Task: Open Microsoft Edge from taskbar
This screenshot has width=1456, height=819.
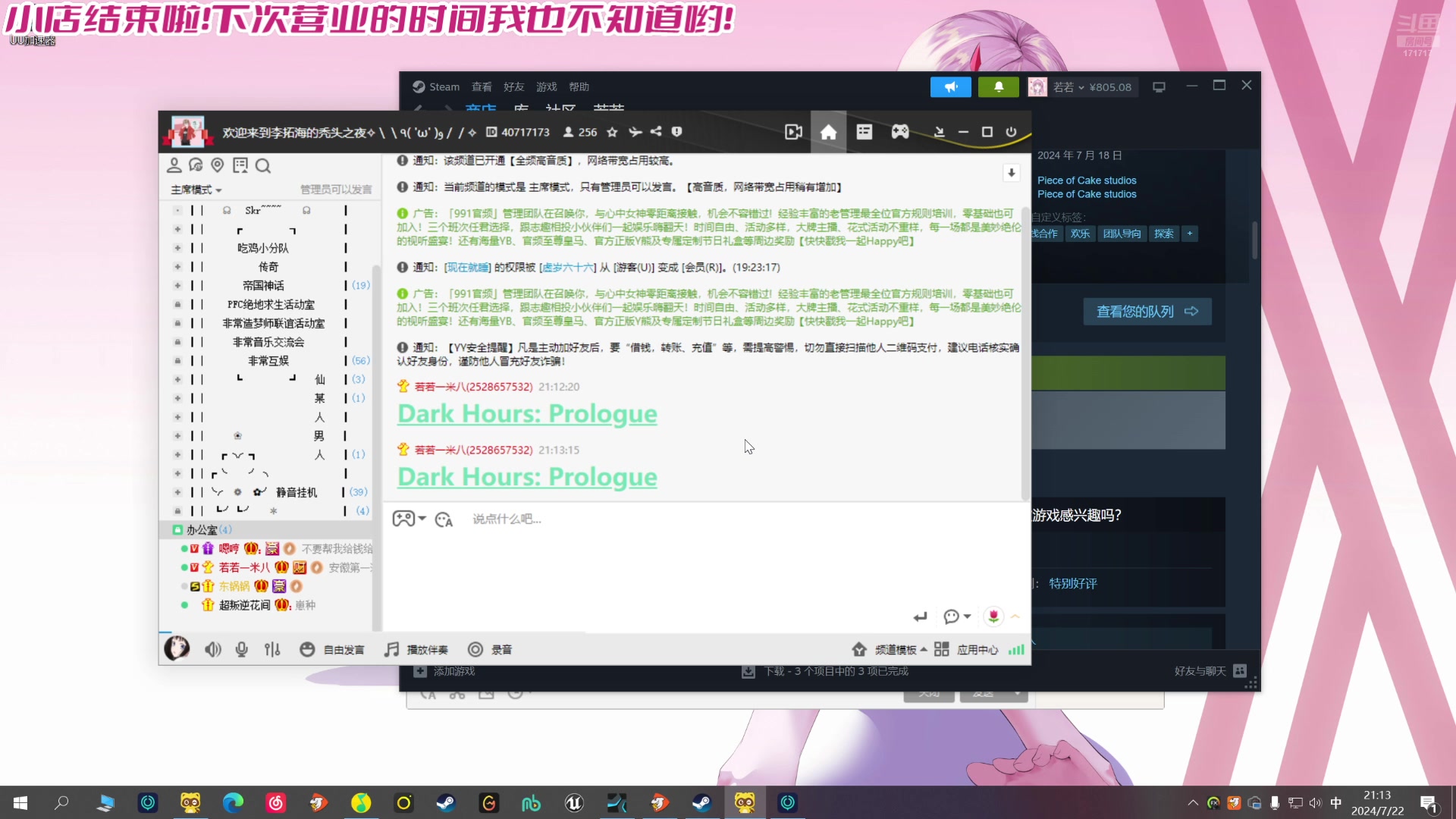Action: pos(233,803)
